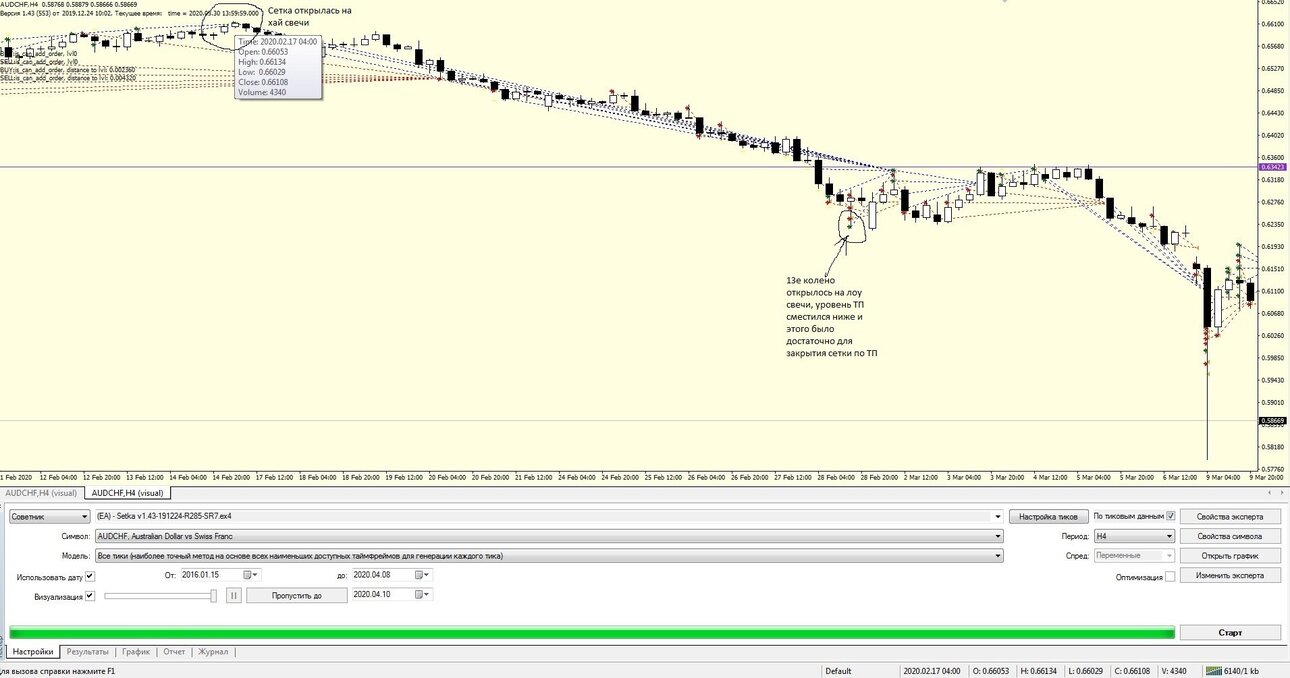
Task: Open calendar of the 2016.01.15 start date
Action: tap(251, 575)
